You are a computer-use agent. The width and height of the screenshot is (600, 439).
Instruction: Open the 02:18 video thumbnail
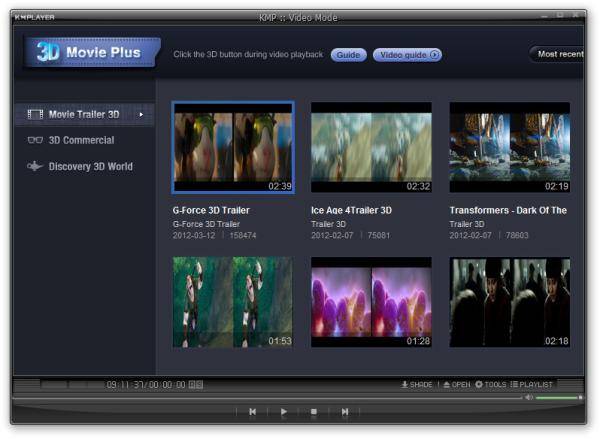coord(510,302)
